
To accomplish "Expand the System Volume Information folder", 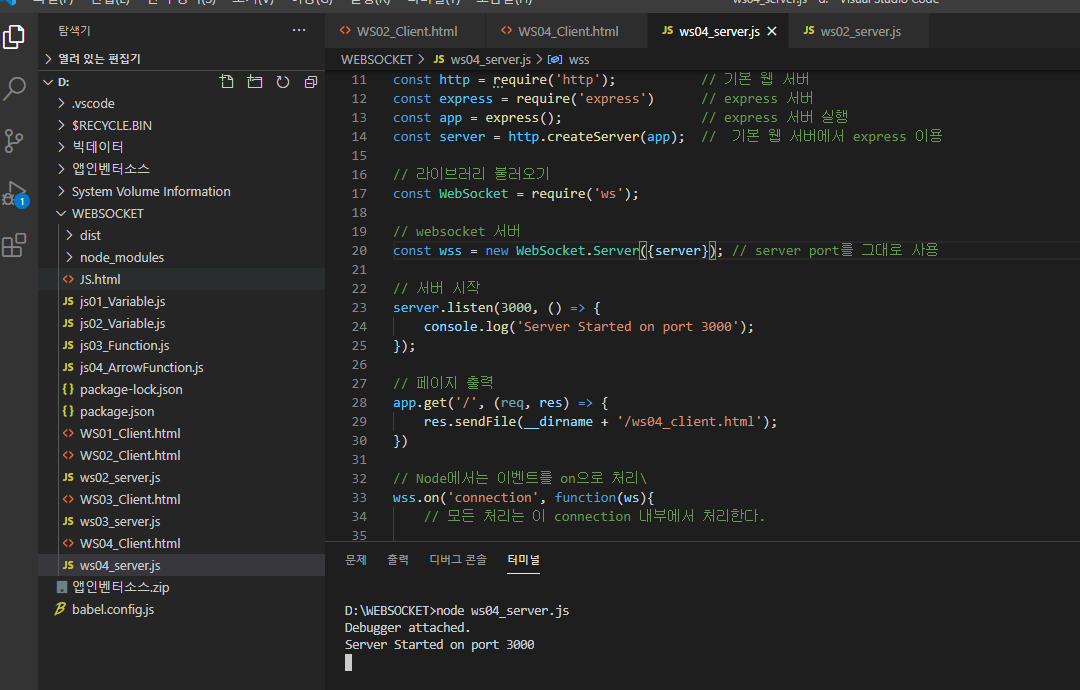I will [x=181, y=191].
